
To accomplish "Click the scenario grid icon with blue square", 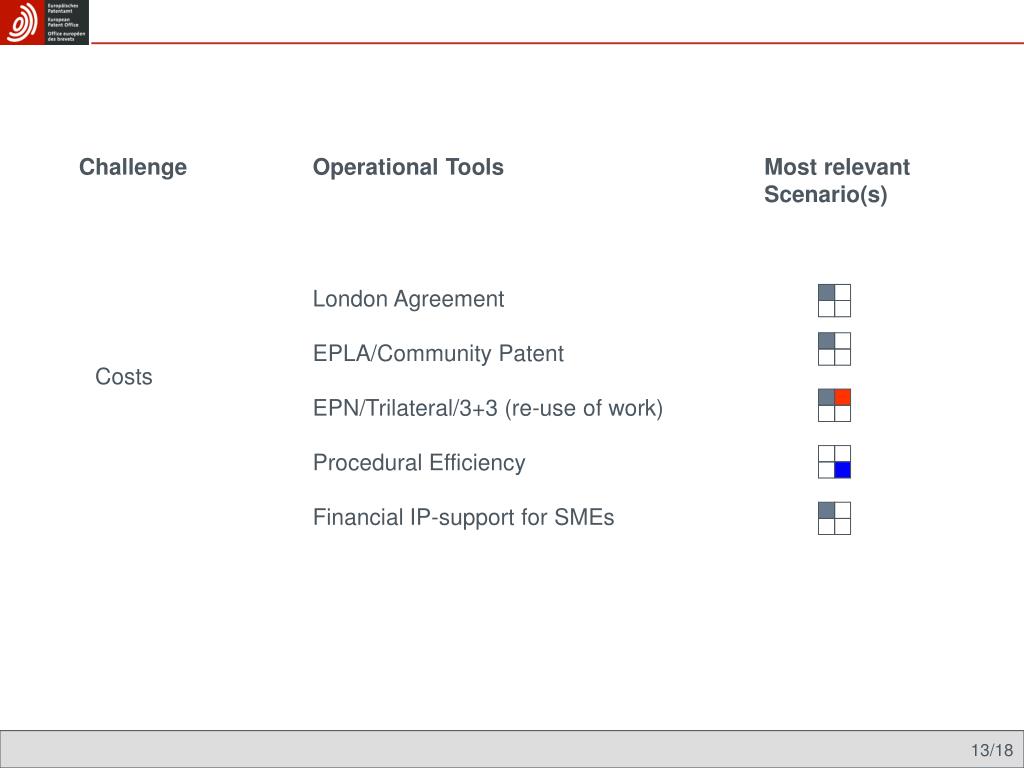I will pyautogui.click(x=834, y=462).
